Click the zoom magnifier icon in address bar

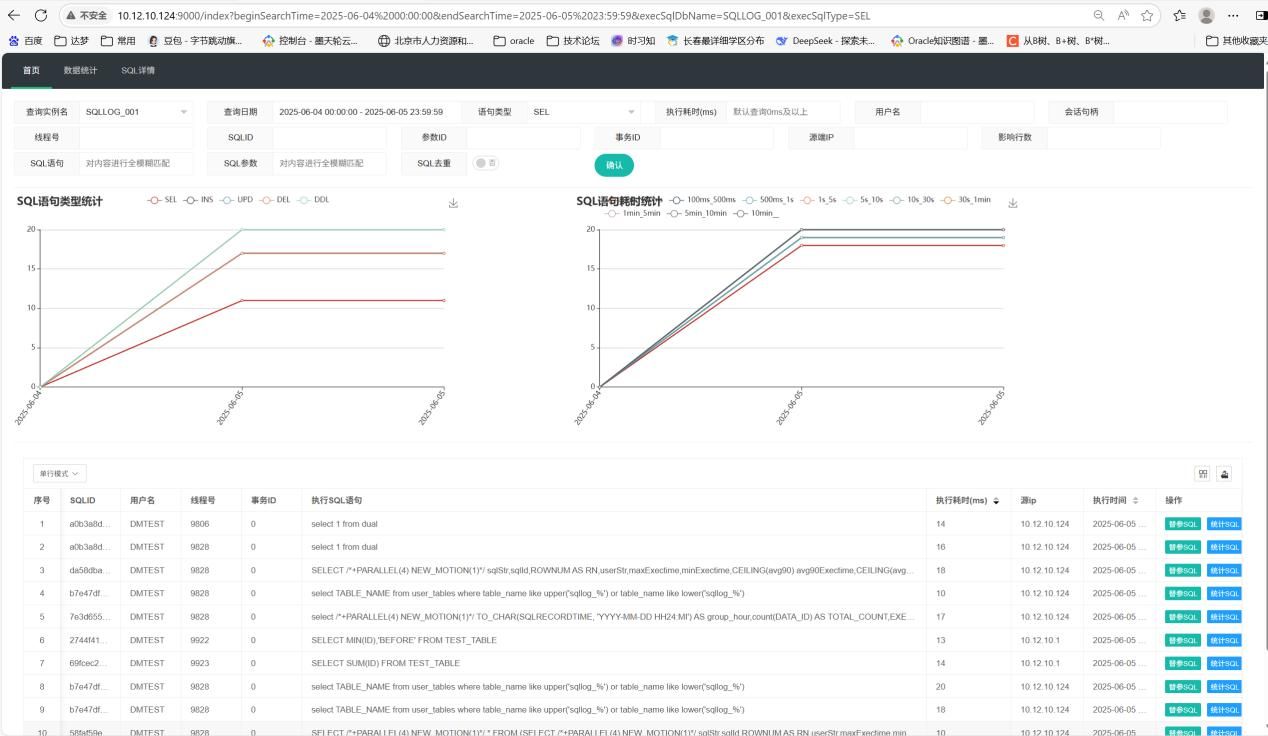pos(1098,15)
